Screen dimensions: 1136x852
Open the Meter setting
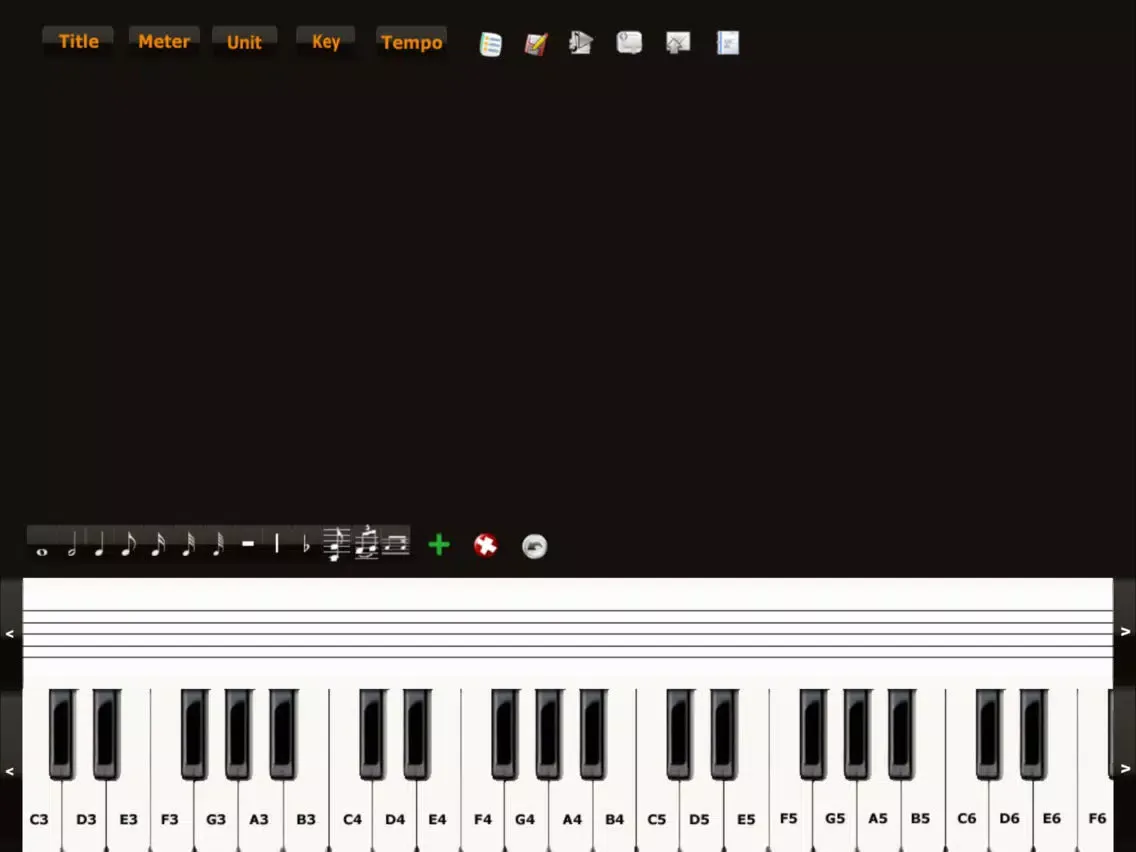click(164, 41)
